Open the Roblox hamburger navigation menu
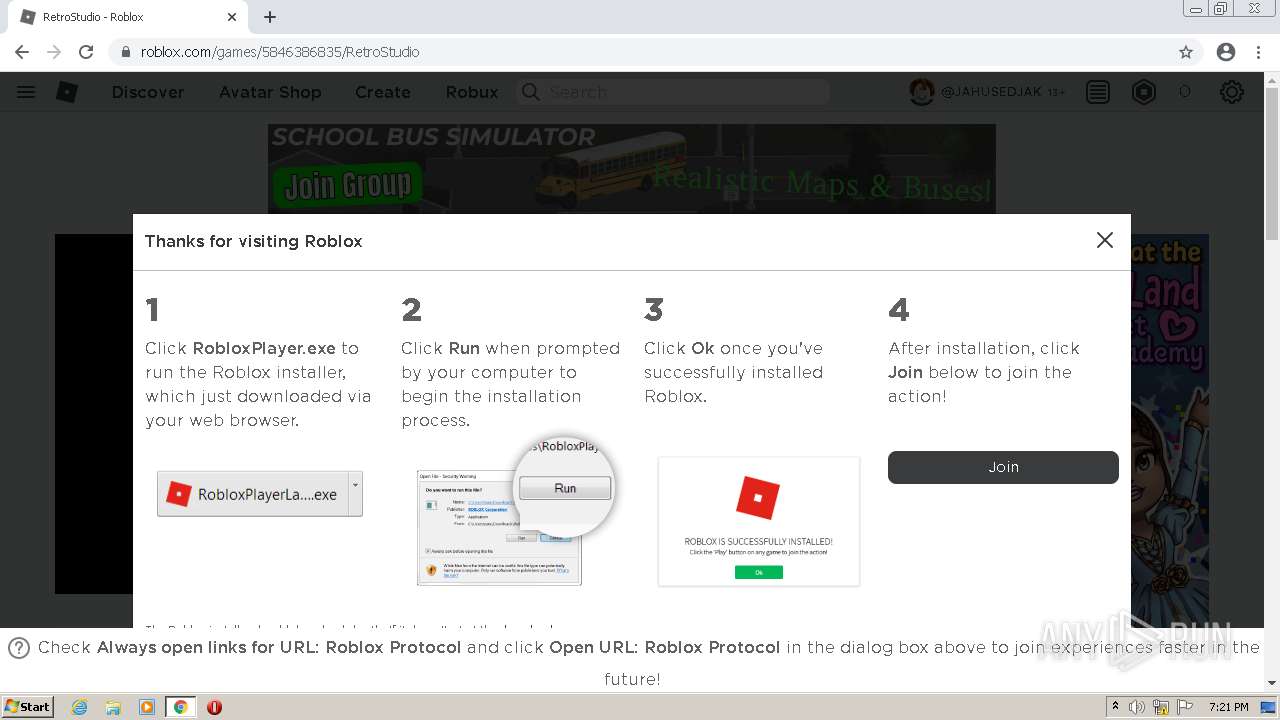Viewport: 1280px width, 720px height. (26, 92)
